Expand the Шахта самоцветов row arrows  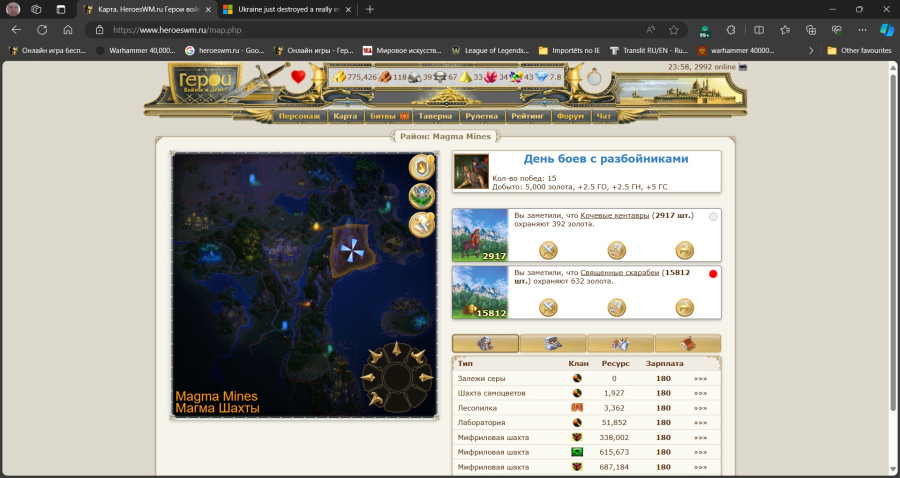[x=700, y=394]
